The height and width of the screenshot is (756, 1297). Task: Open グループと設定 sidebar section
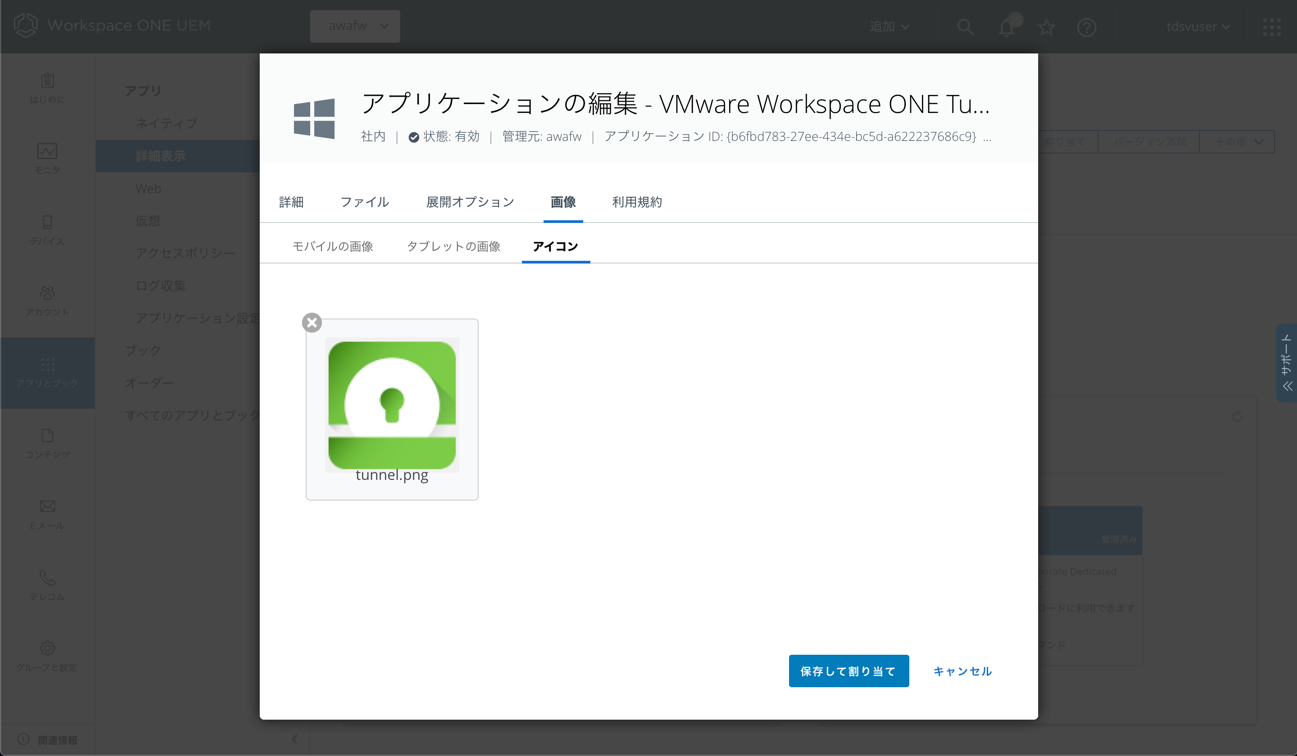[x=47, y=656]
